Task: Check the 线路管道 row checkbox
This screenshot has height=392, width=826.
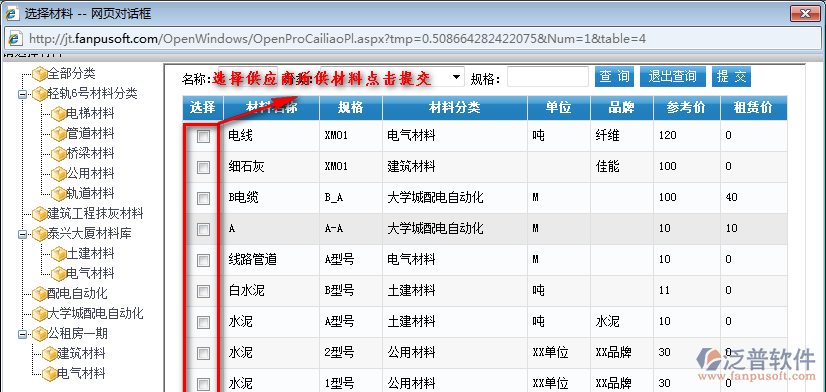Action: pyautogui.click(x=203, y=260)
